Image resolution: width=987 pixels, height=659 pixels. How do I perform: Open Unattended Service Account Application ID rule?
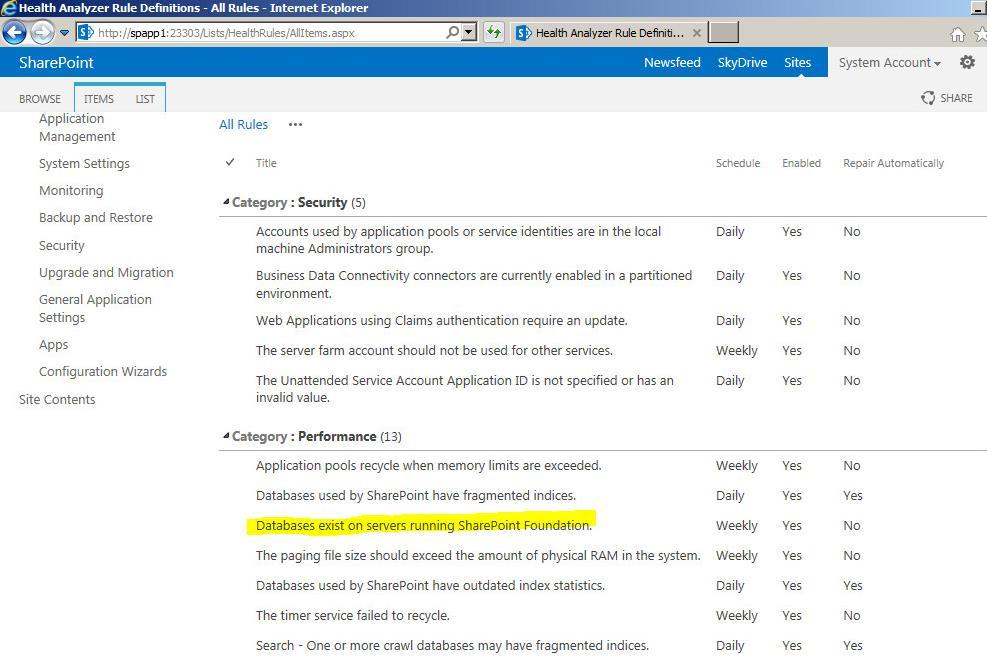(465, 389)
